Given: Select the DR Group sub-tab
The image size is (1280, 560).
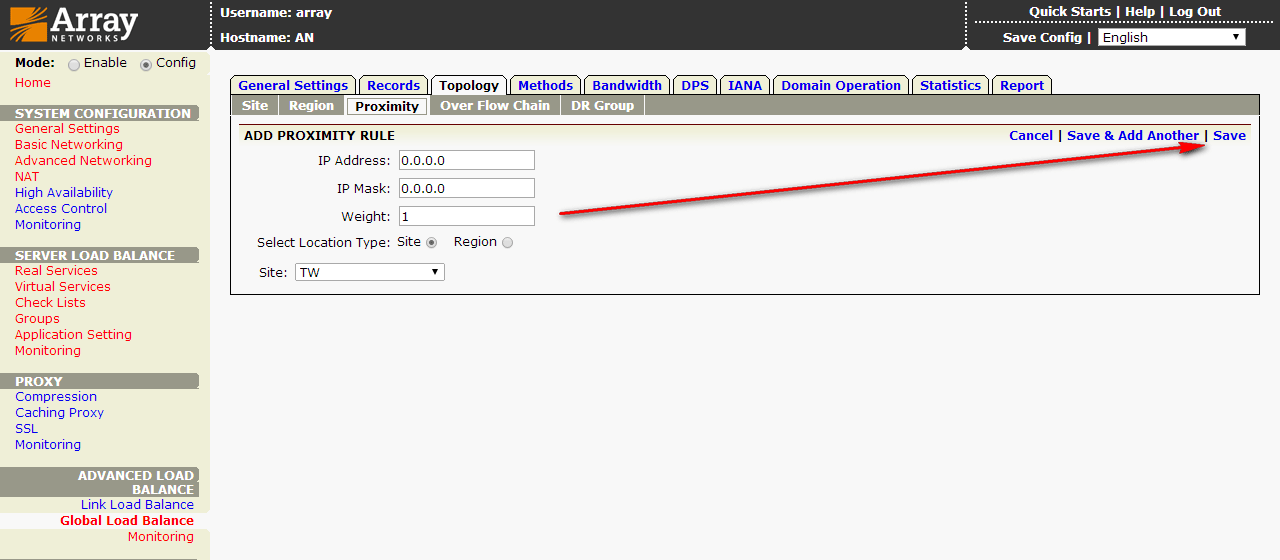Looking at the screenshot, I should (602, 105).
